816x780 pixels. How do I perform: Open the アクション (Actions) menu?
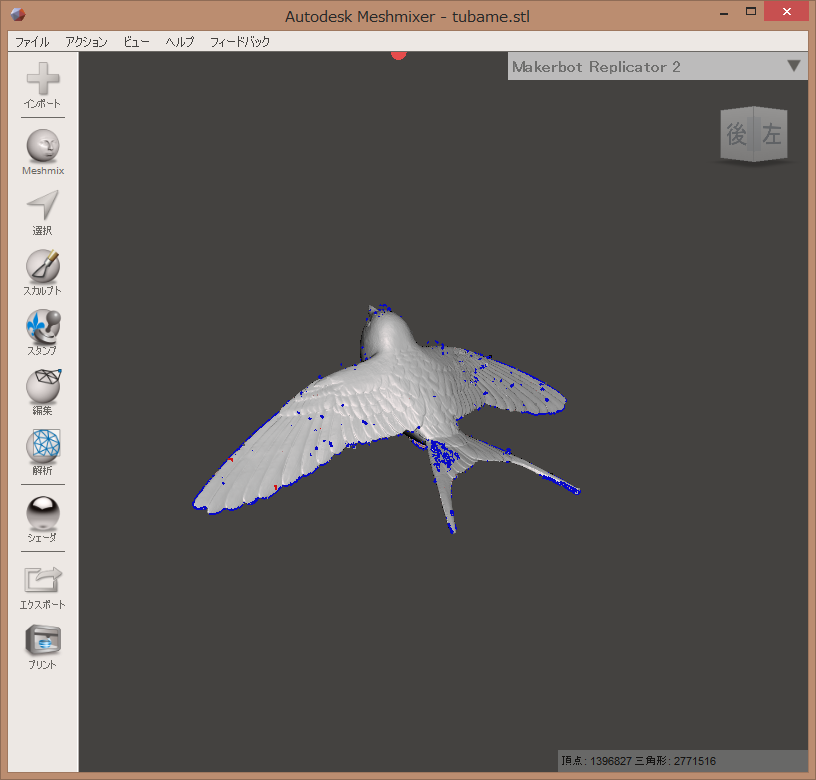[86, 42]
